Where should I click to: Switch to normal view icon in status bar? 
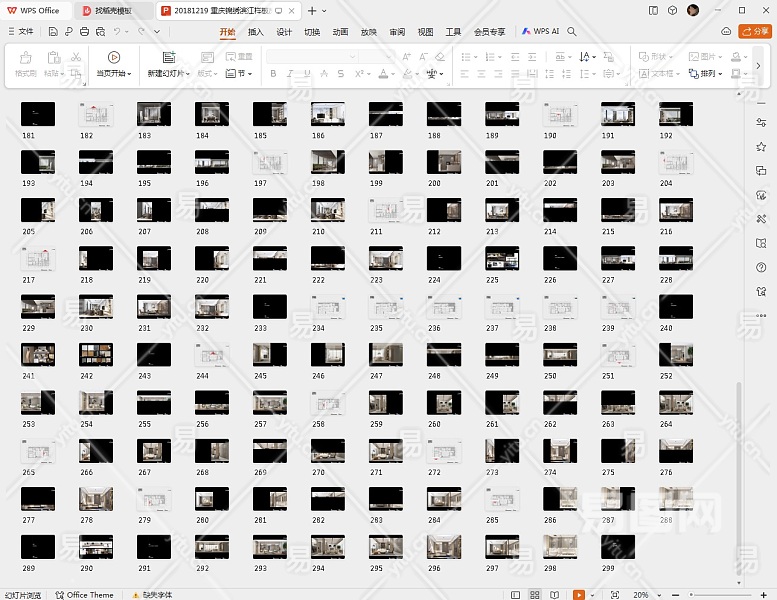pos(516,595)
